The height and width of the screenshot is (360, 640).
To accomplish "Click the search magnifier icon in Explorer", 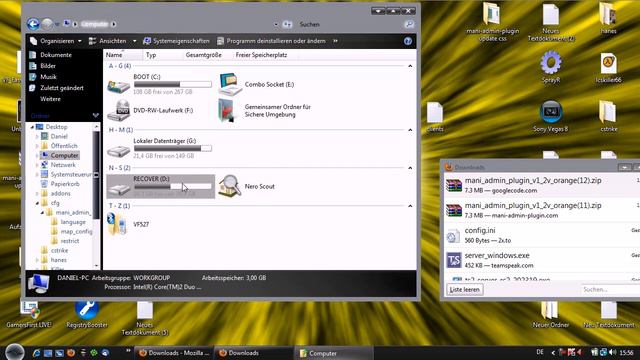I will pos(409,24).
